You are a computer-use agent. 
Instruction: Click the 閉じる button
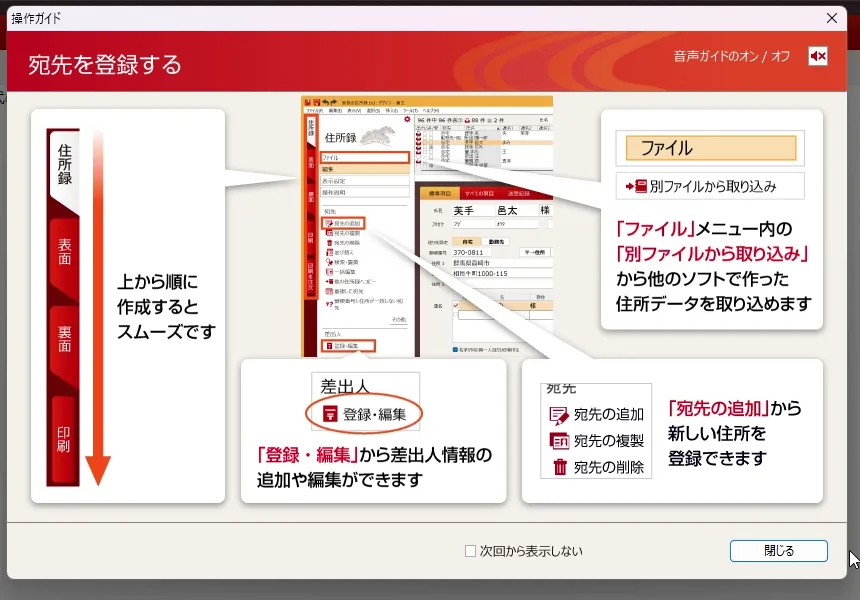pos(778,551)
